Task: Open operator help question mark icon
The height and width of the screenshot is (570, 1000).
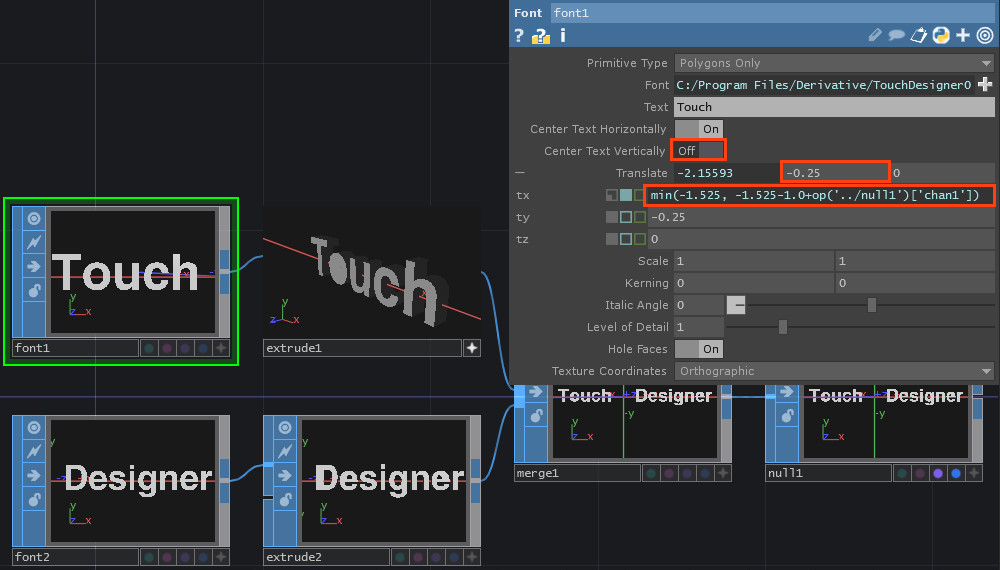Action: click(x=519, y=36)
